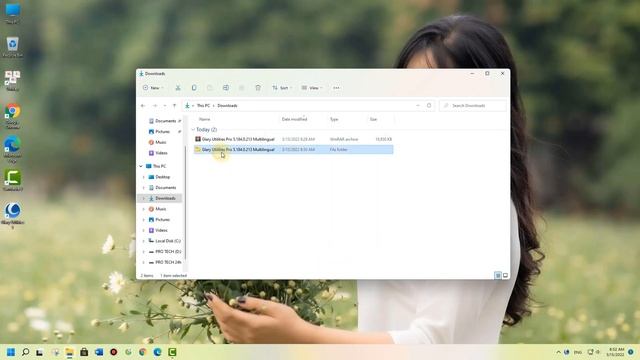
Task: Open the New item menu
Action: (153, 88)
